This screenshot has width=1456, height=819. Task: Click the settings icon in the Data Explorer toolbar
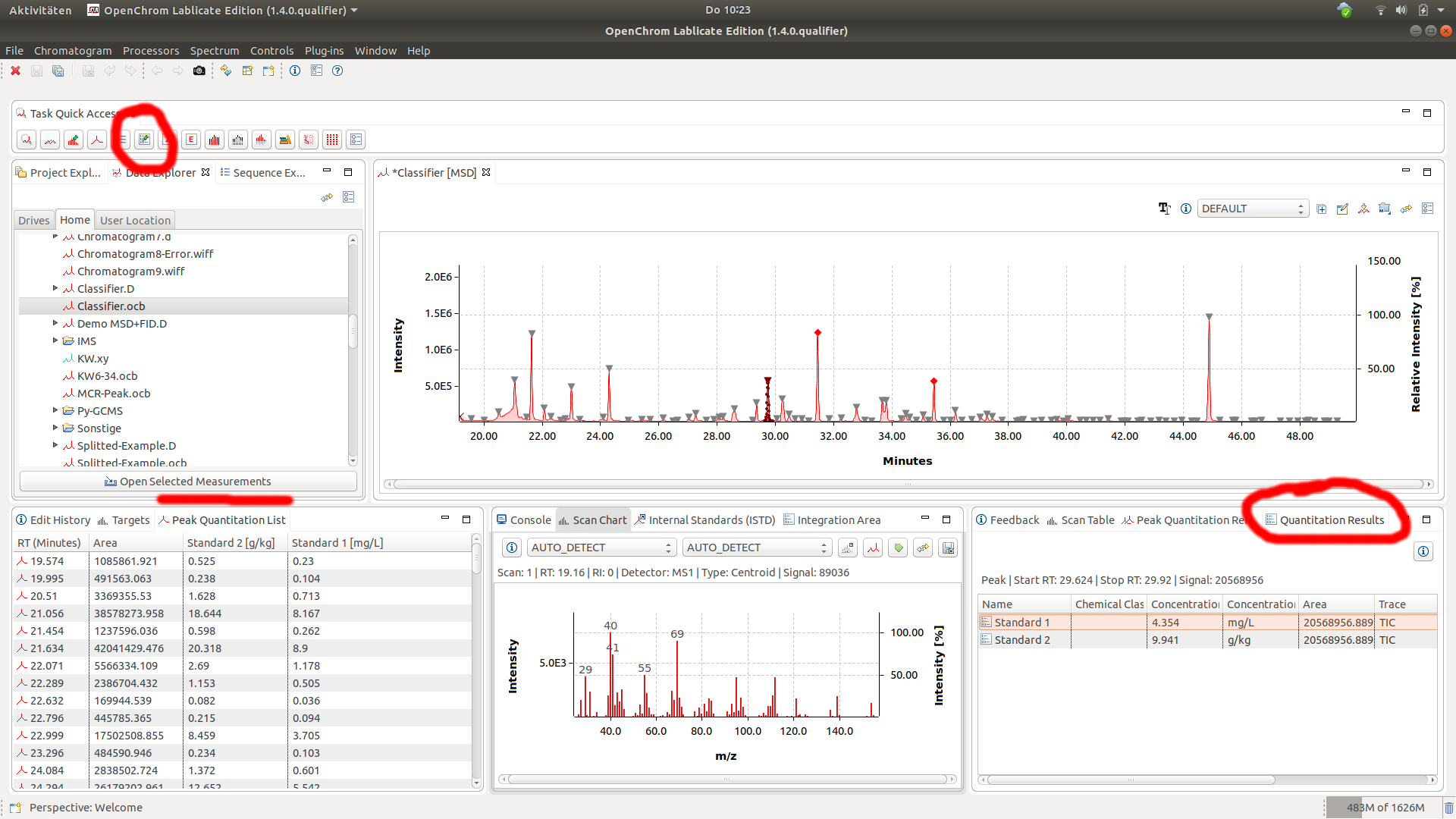point(348,197)
